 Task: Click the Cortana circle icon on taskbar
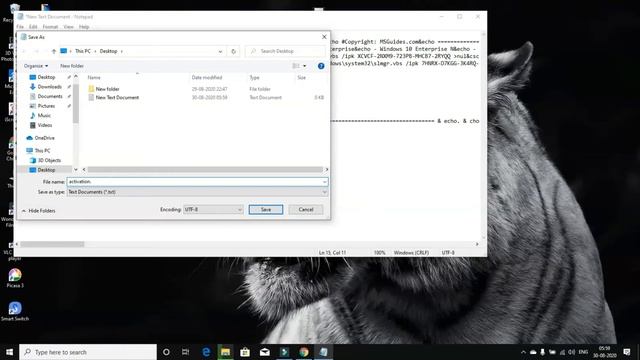click(x=166, y=352)
